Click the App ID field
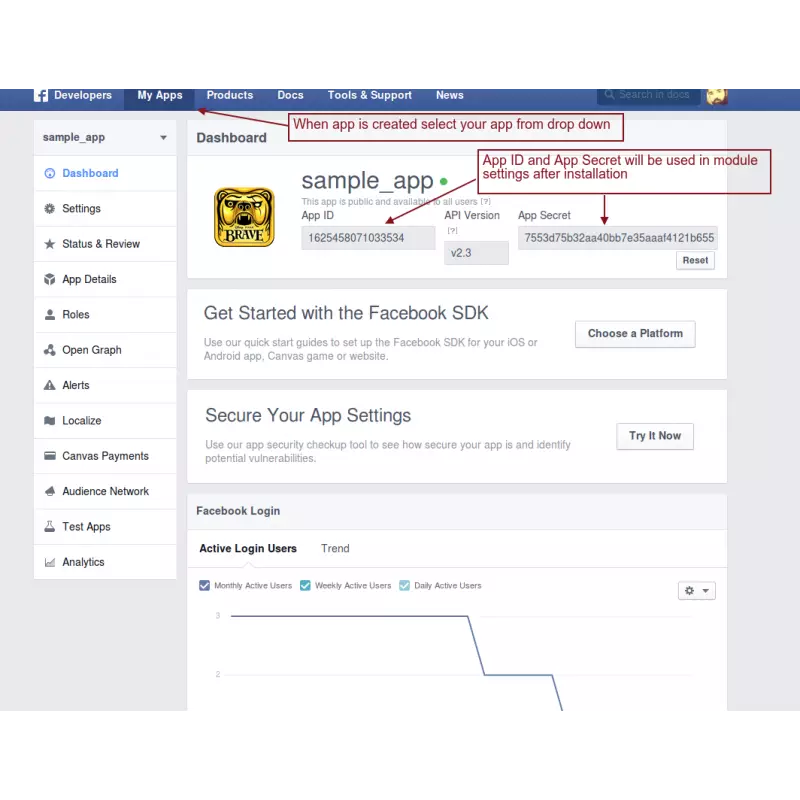 coord(368,238)
